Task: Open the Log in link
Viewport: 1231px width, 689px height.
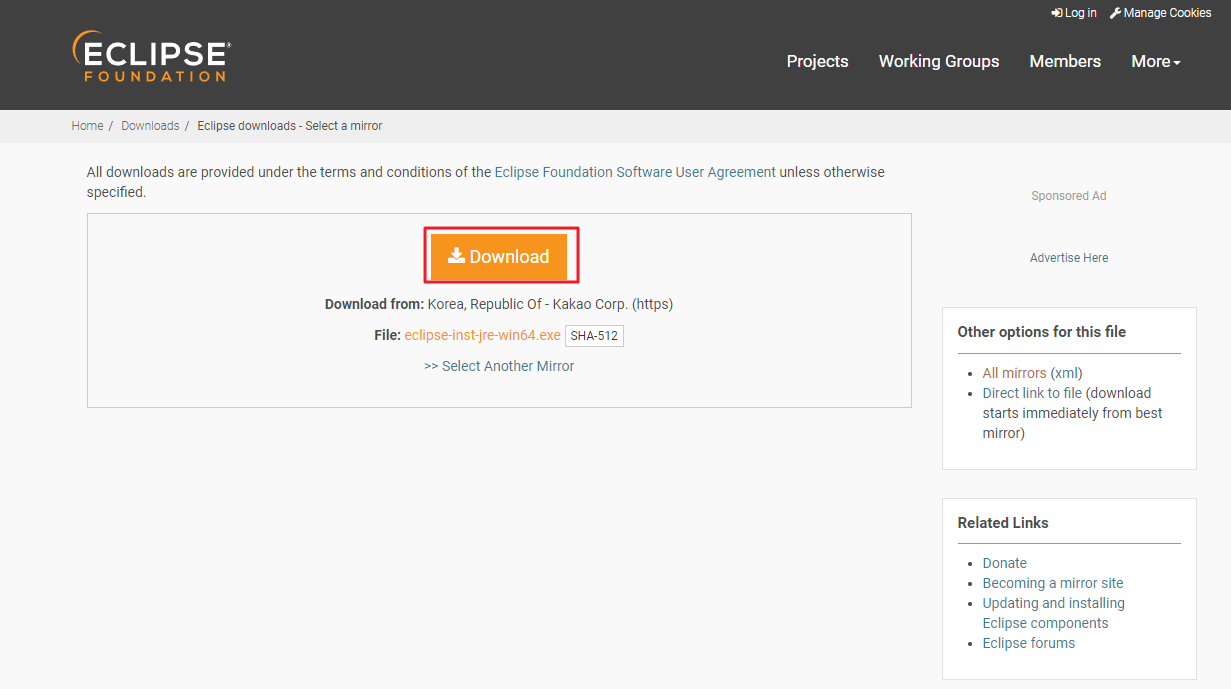Action: tap(1074, 13)
